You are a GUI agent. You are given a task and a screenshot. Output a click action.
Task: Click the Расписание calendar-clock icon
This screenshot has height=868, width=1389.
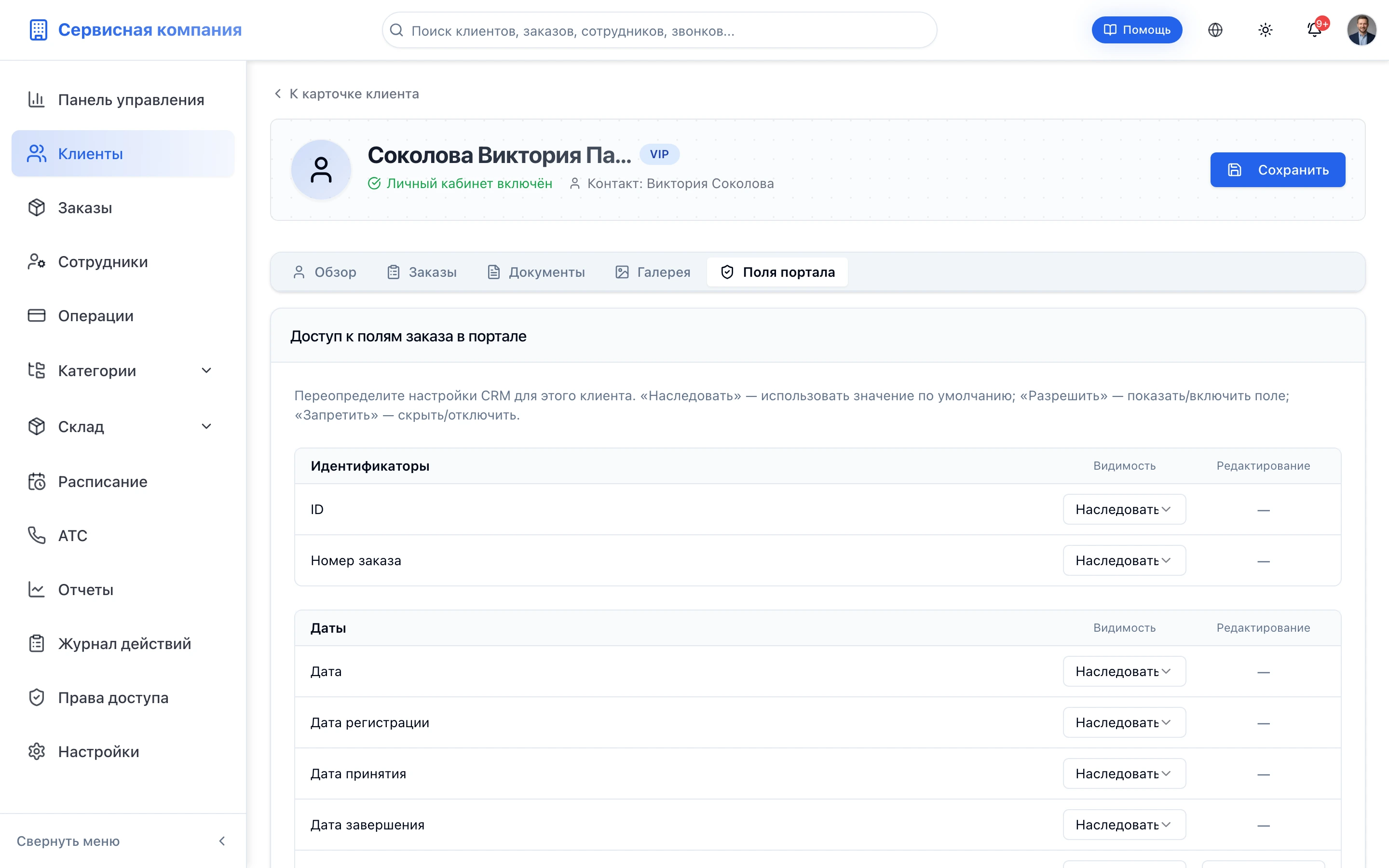pyautogui.click(x=36, y=481)
